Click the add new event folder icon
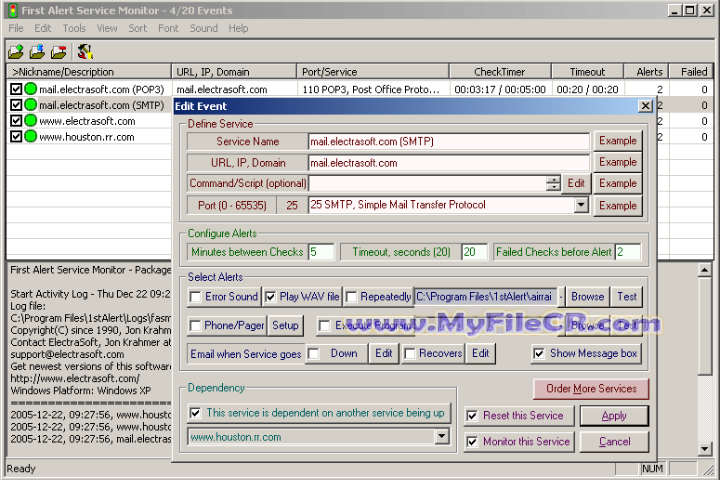Screen dimensions: 720x480 click(16, 52)
